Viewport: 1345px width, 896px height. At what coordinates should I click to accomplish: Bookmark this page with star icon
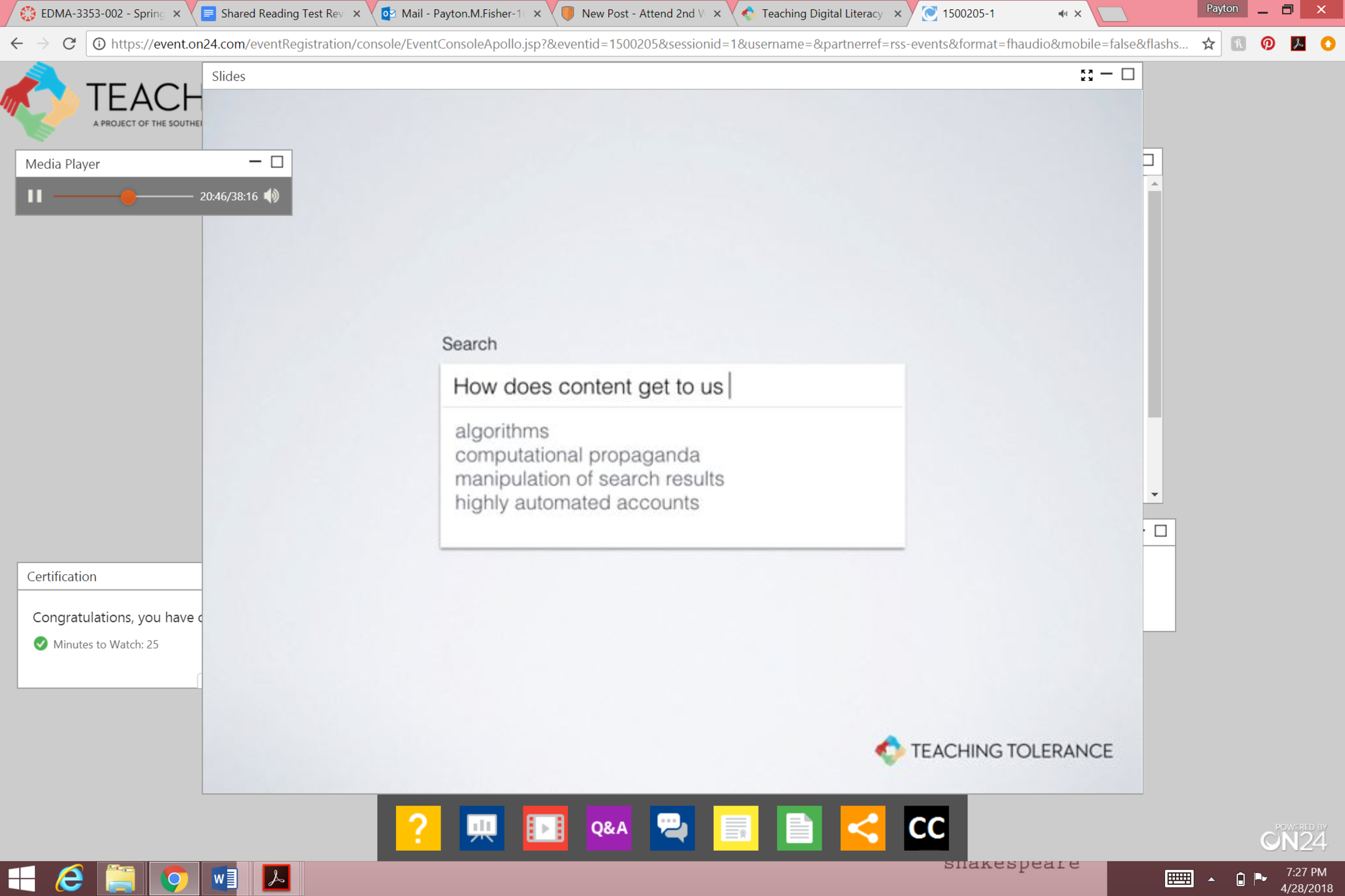(1208, 44)
